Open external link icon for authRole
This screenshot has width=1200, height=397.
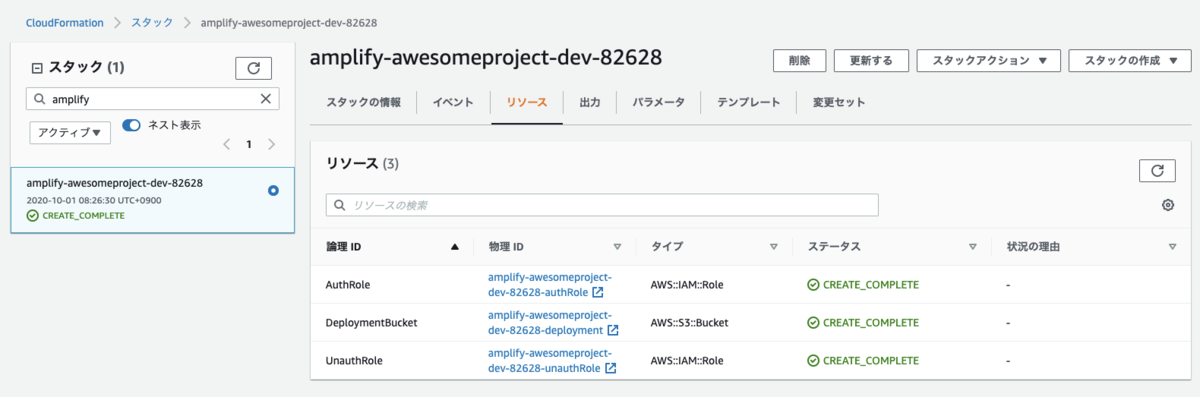coord(597,293)
